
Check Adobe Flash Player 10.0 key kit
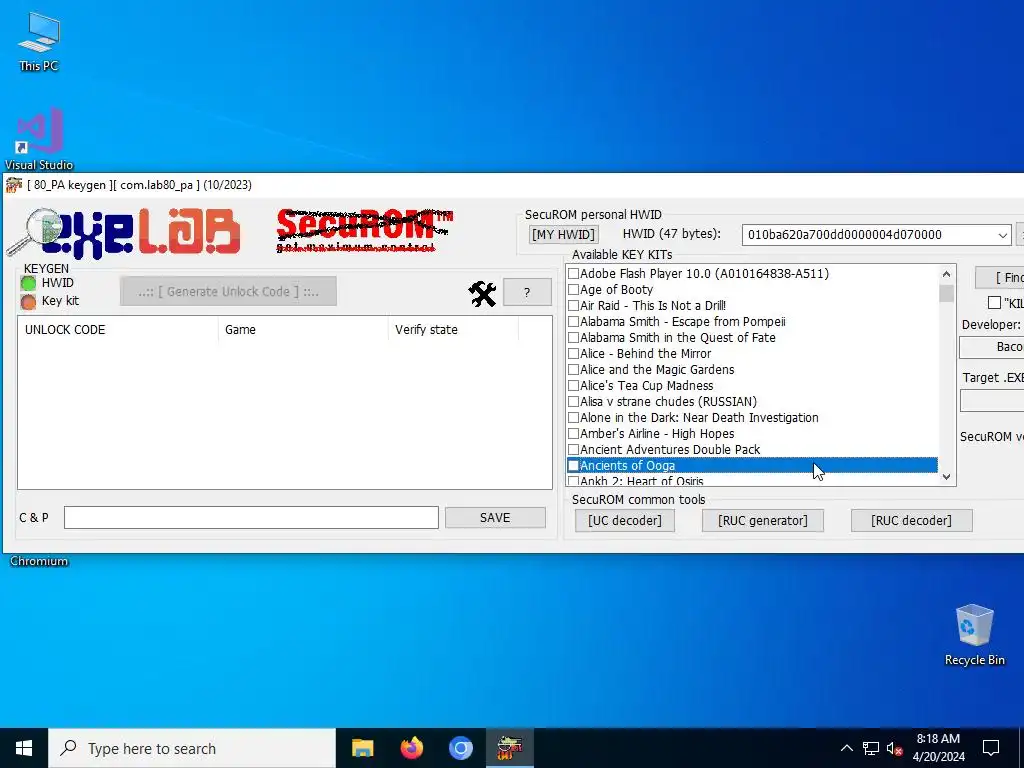coord(573,274)
